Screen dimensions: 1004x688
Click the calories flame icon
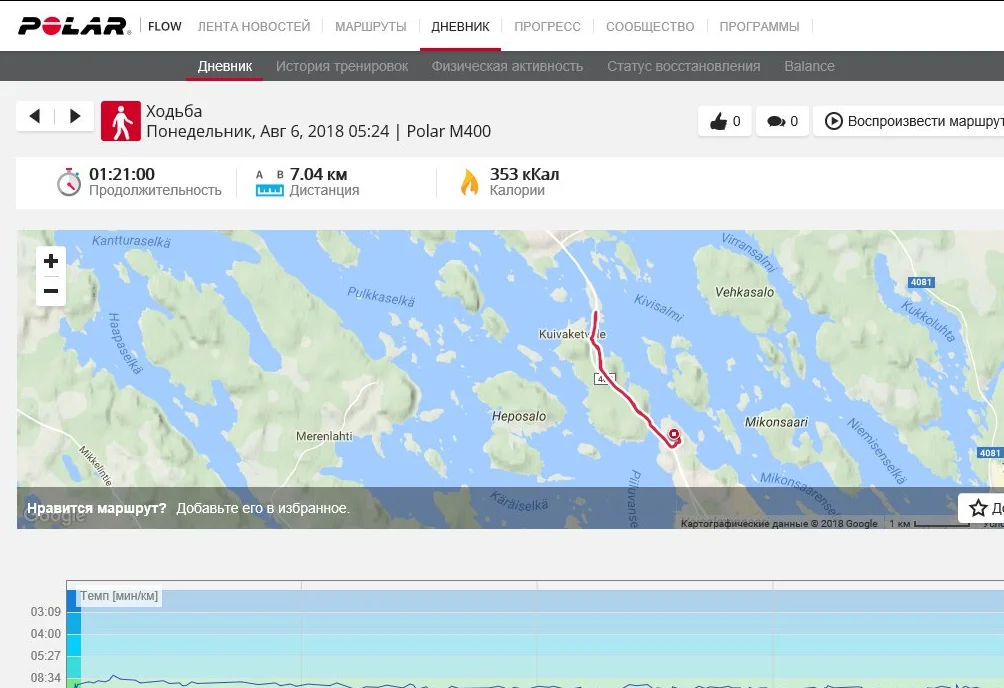469,183
